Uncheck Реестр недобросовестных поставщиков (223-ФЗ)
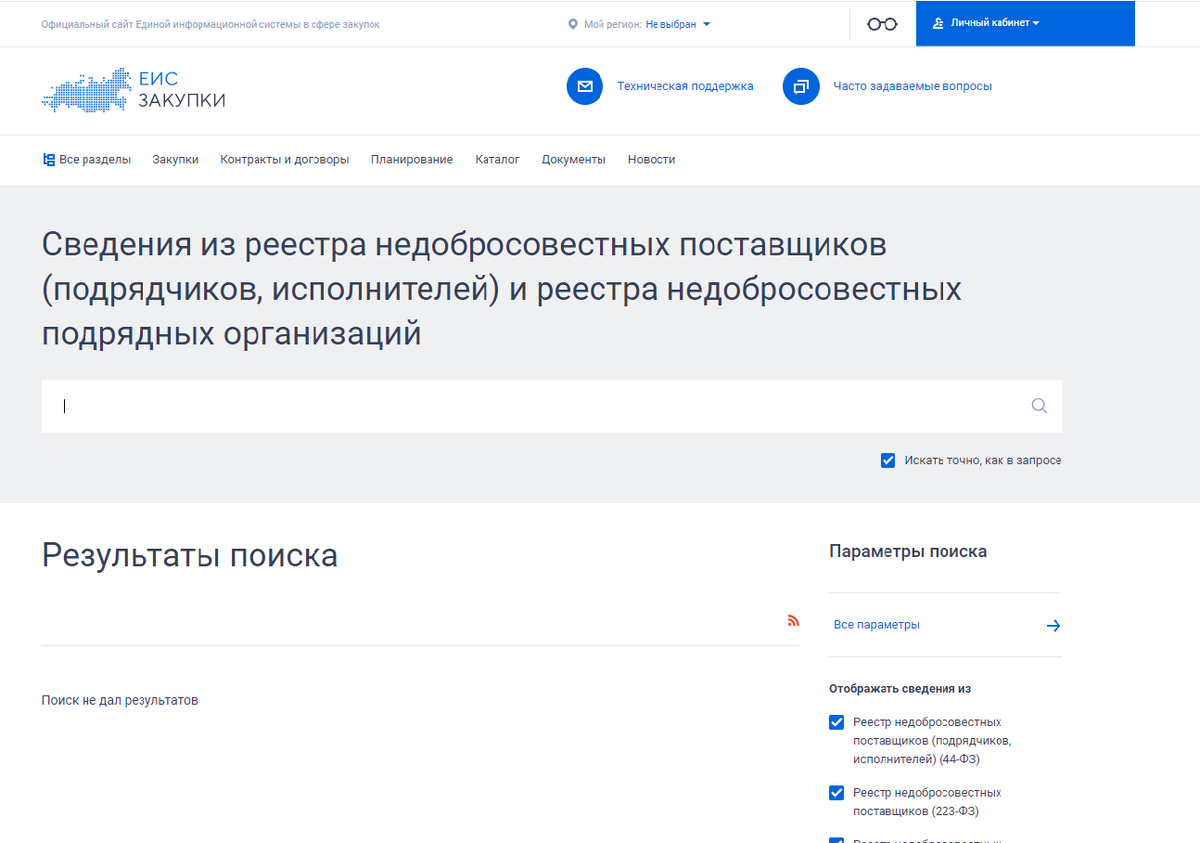 [836, 792]
